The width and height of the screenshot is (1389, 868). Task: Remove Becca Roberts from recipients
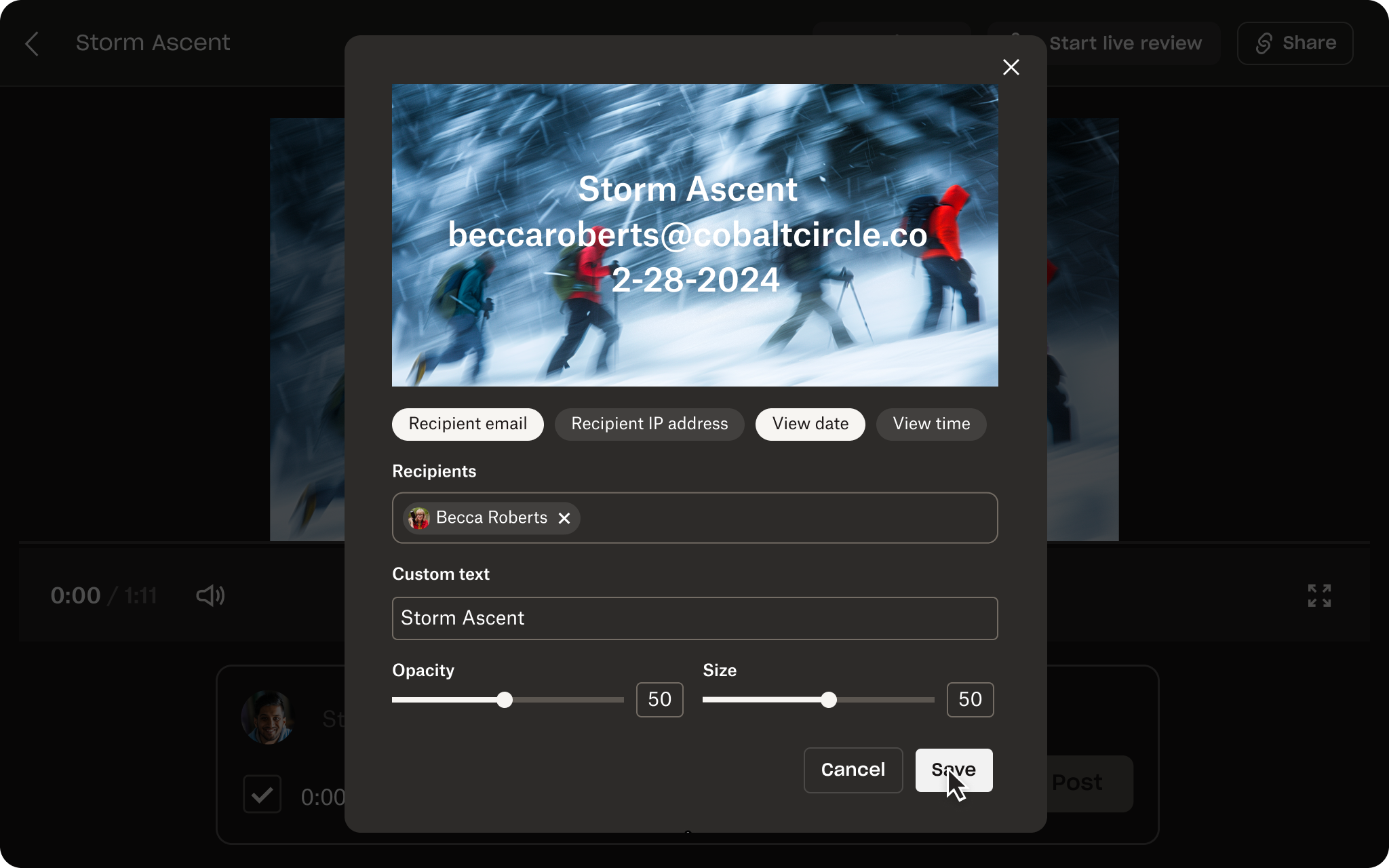pos(564,518)
